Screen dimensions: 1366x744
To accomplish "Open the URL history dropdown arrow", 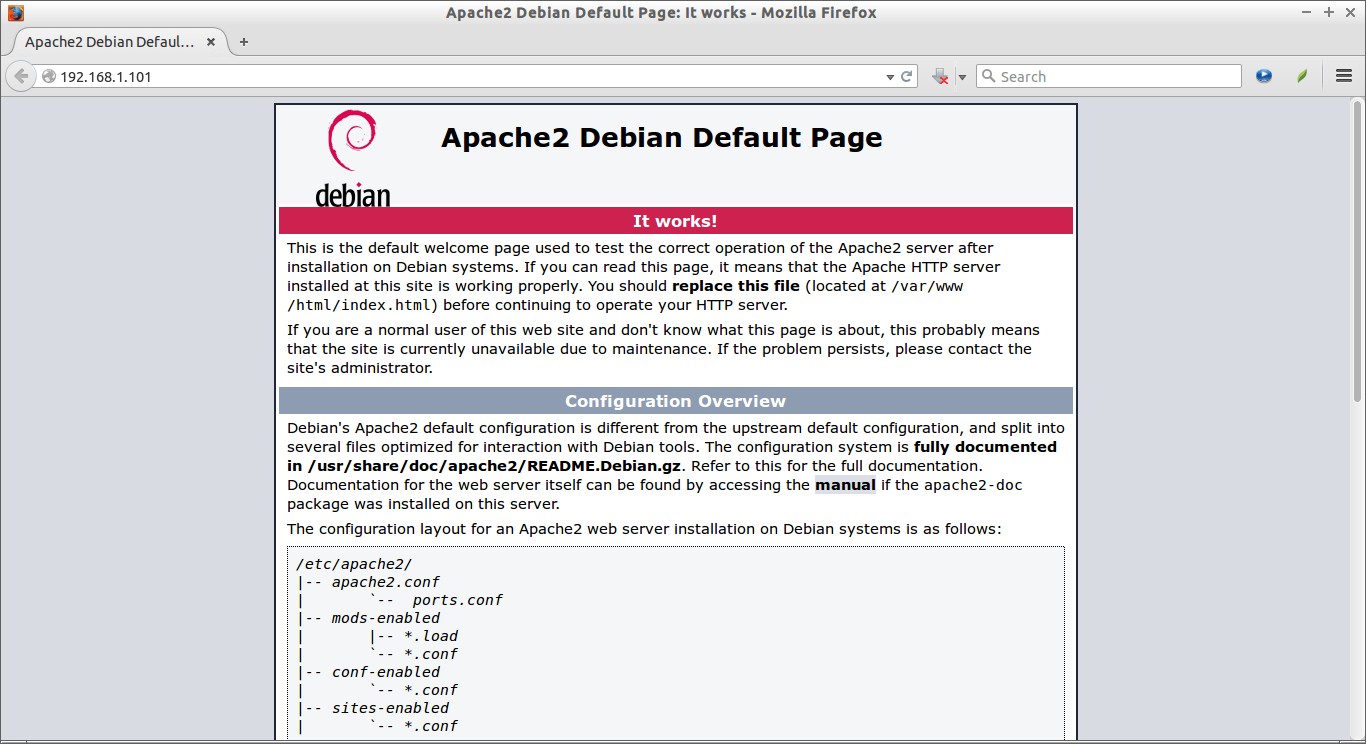I will (890, 77).
